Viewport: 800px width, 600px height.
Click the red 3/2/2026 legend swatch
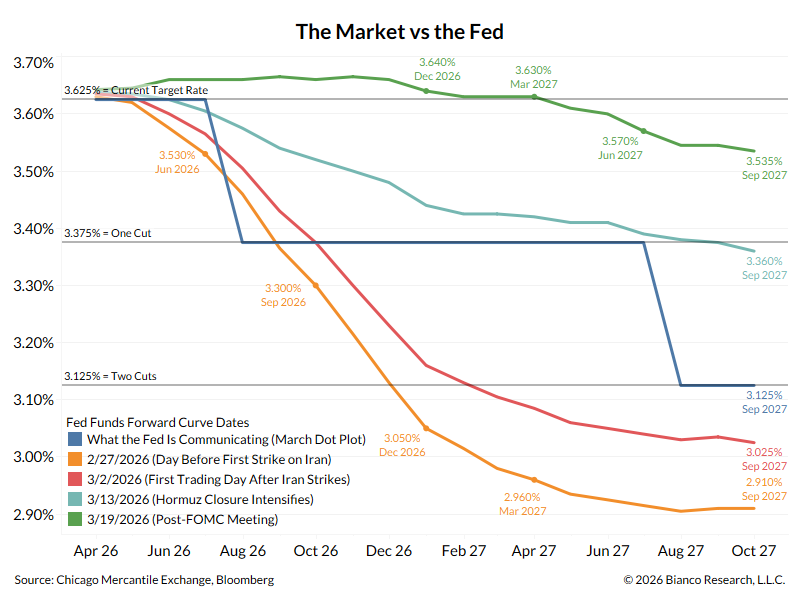(76, 479)
